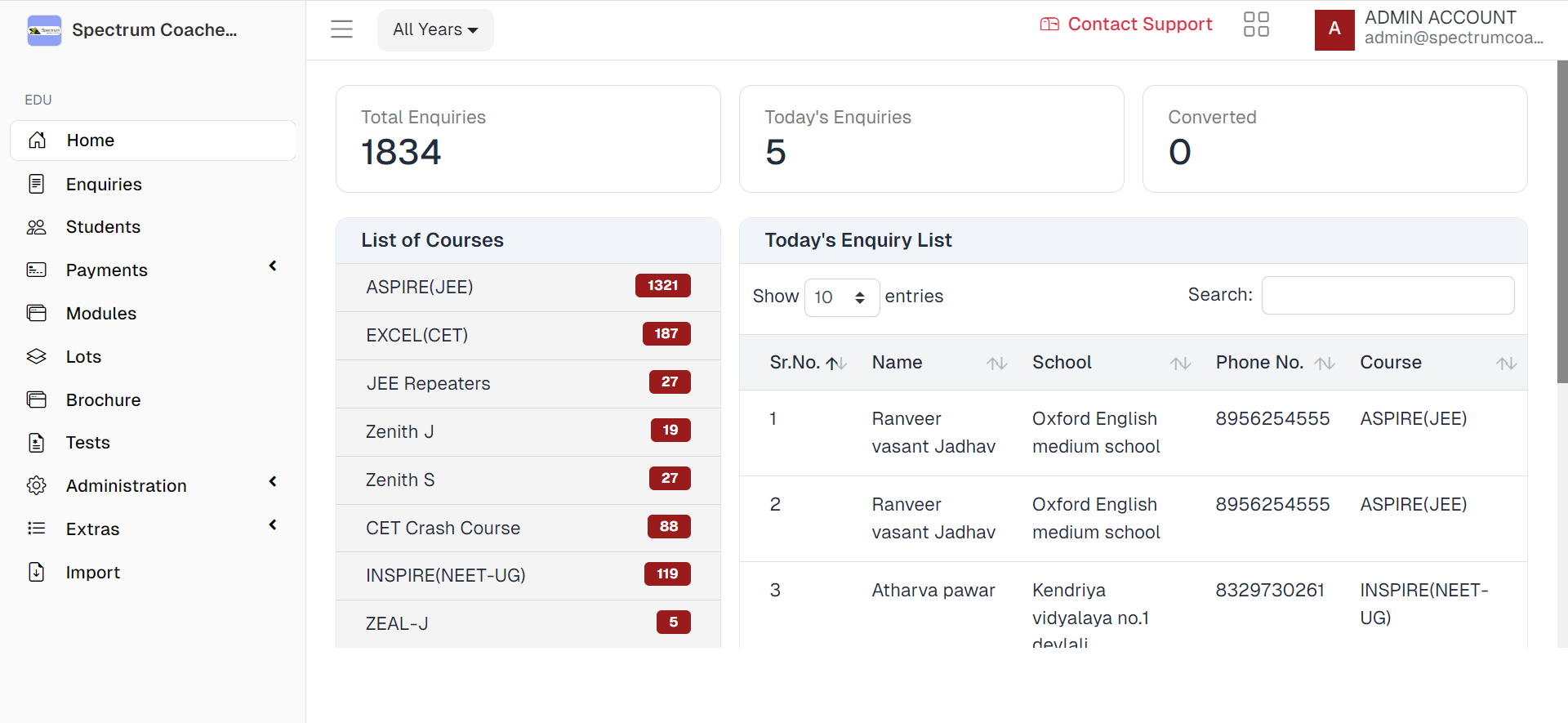Click the Payments card icon in sidebar
This screenshot has width=1568, height=723.
pos(37,270)
